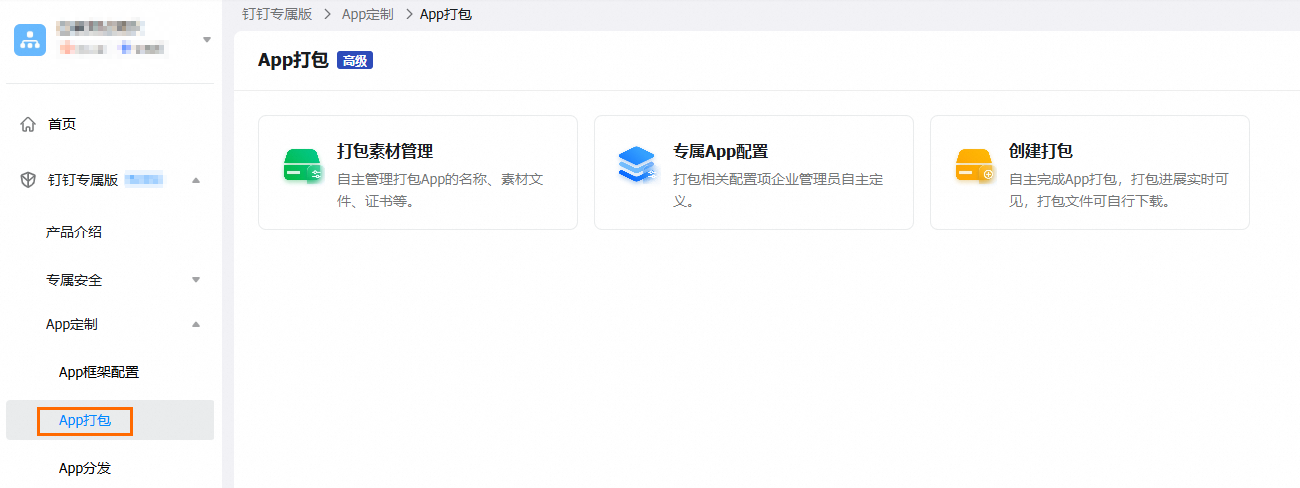Click the 自主完成App打包 description text
The image size is (1300, 488).
[1119, 190]
